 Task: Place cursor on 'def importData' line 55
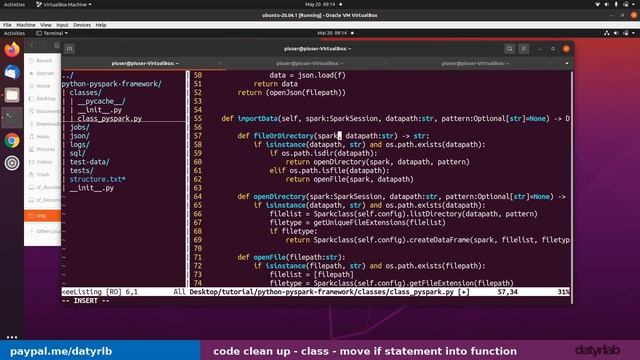(x=250, y=119)
